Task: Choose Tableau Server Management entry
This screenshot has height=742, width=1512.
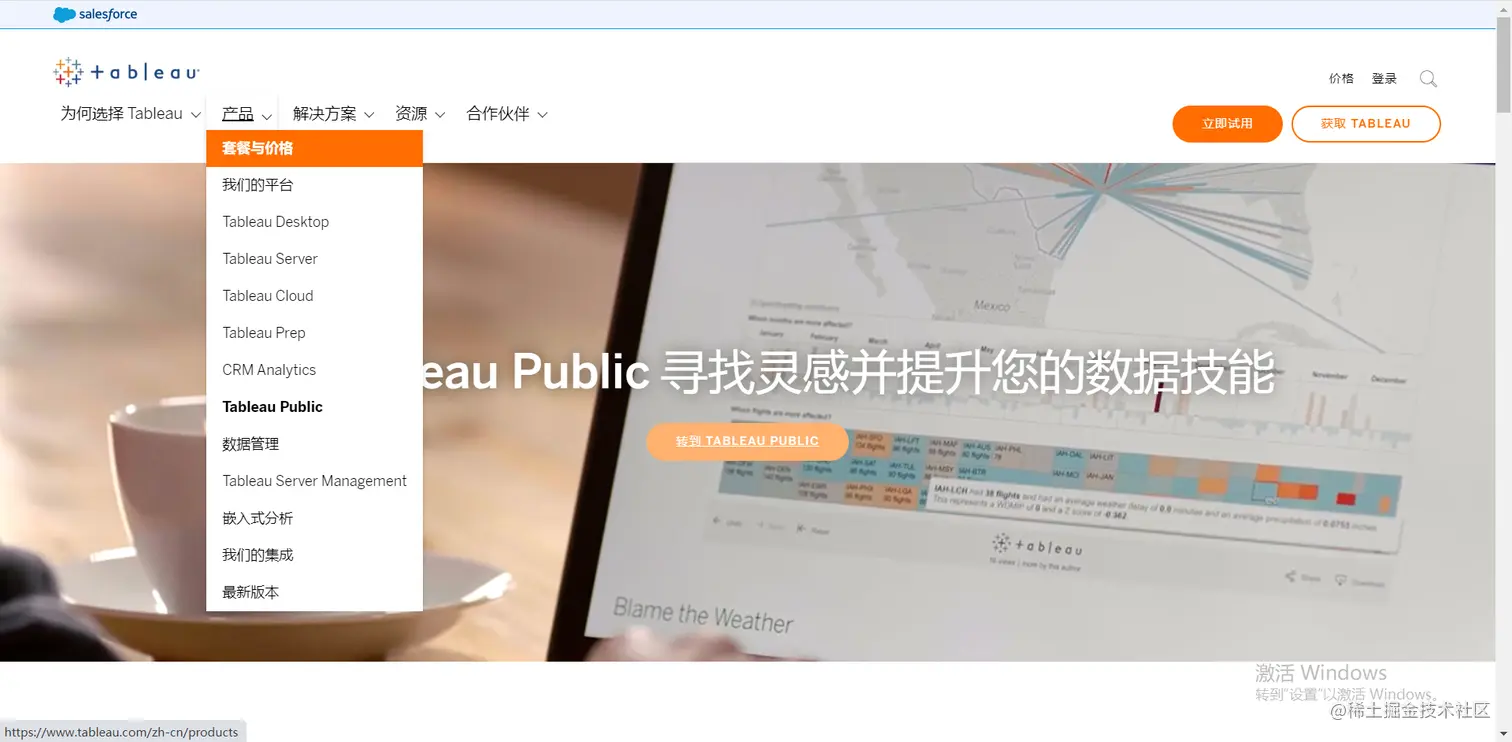Action: (314, 481)
